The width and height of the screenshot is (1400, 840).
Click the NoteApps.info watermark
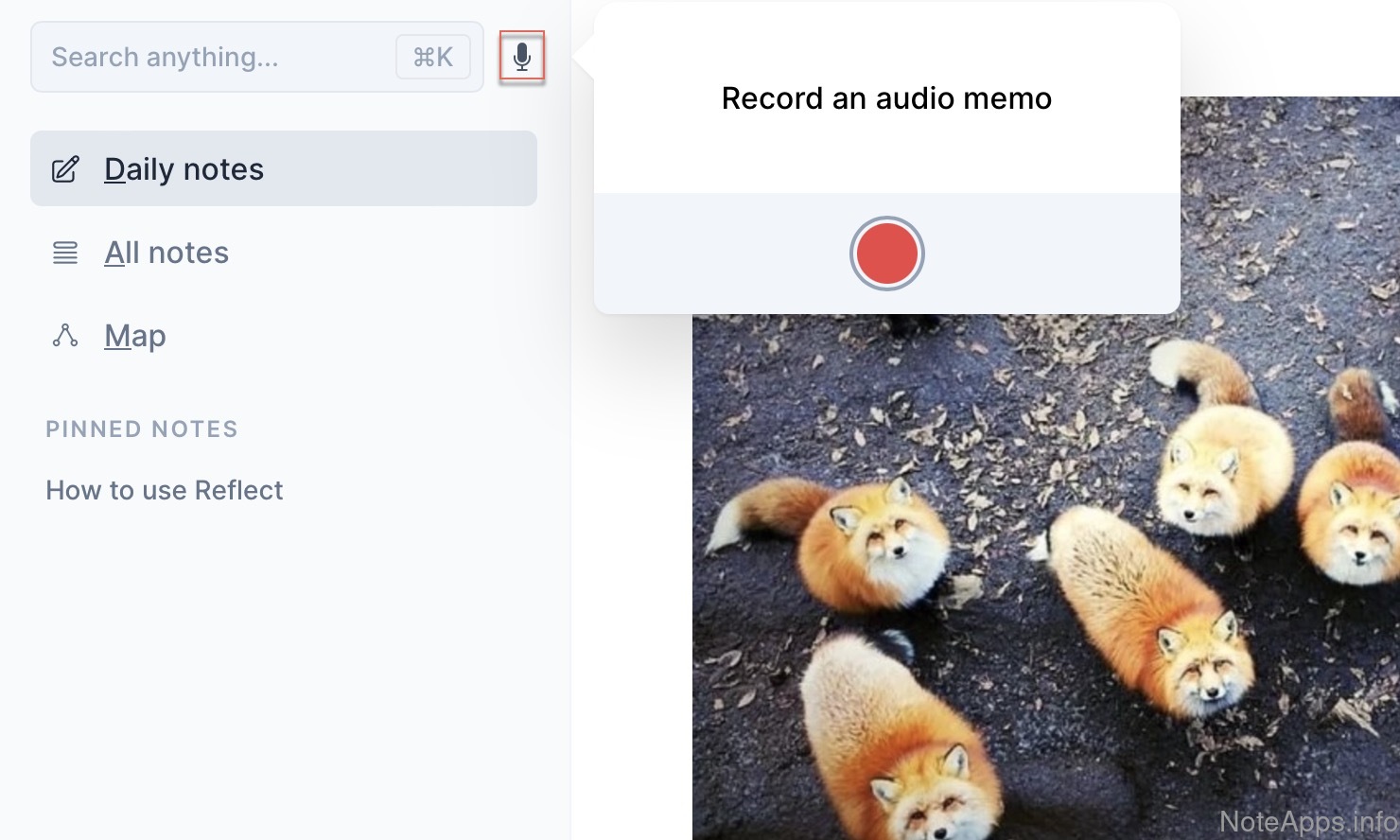(1307, 821)
